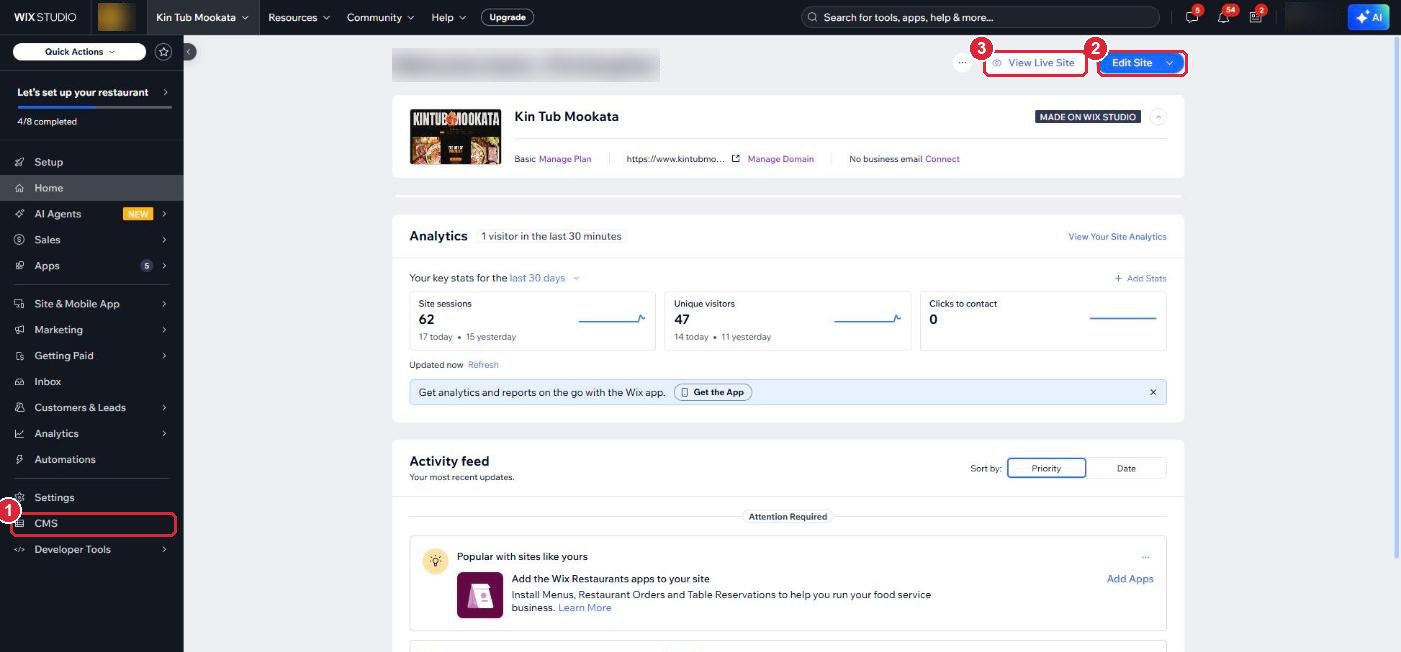Click the Inbox sidebar icon
This screenshot has height=652, width=1401.
point(19,382)
